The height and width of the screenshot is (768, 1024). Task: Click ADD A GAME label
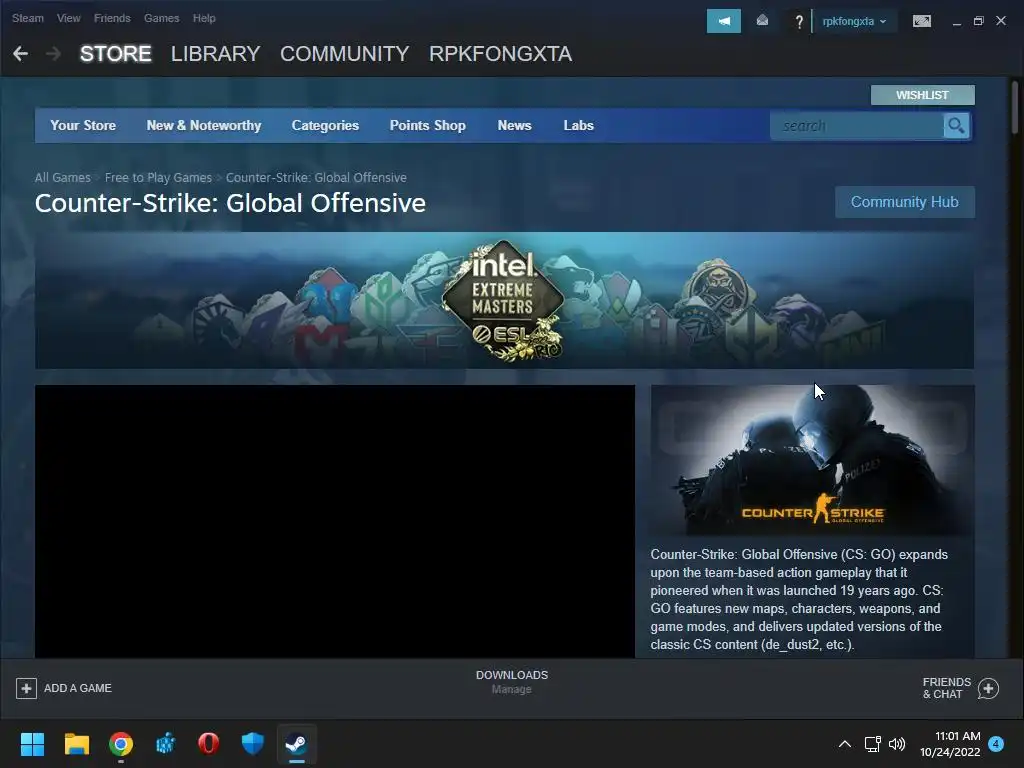coord(78,688)
